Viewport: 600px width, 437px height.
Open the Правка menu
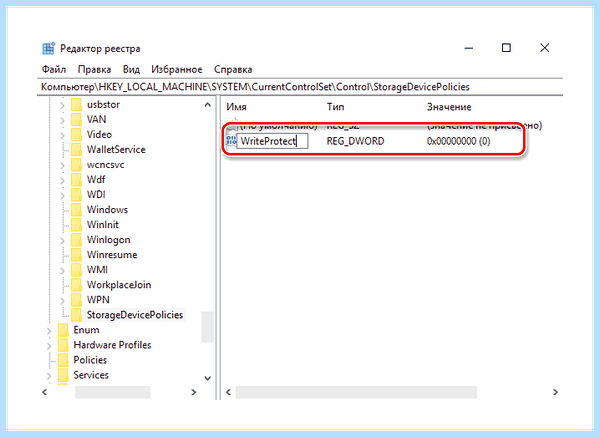tap(94, 69)
